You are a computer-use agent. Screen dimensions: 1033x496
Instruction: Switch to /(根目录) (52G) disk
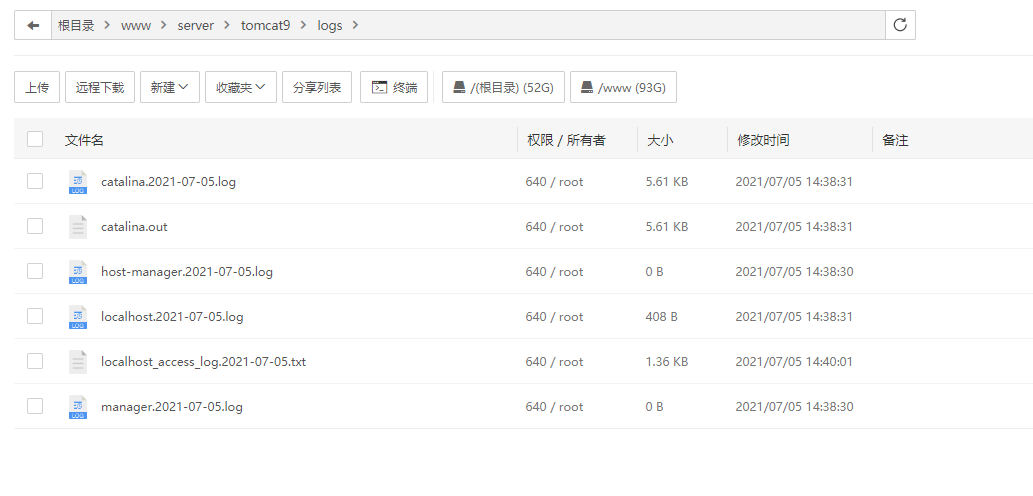[503, 87]
